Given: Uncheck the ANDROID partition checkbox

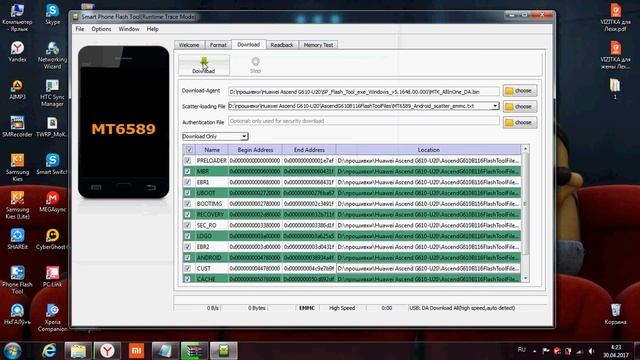Looking at the screenshot, I should coord(187,258).
